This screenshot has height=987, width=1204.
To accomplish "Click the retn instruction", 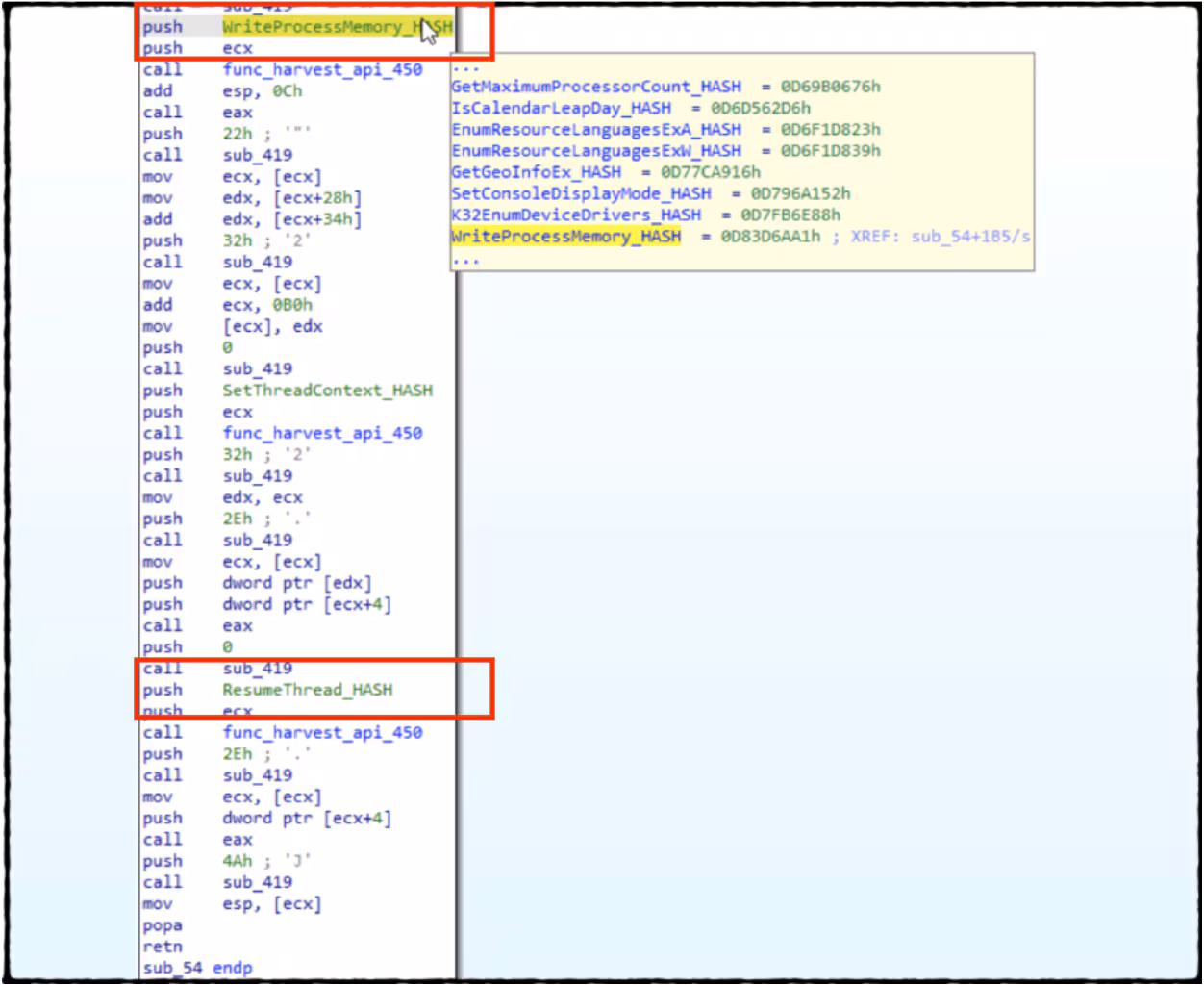I will tap(163, 947).
